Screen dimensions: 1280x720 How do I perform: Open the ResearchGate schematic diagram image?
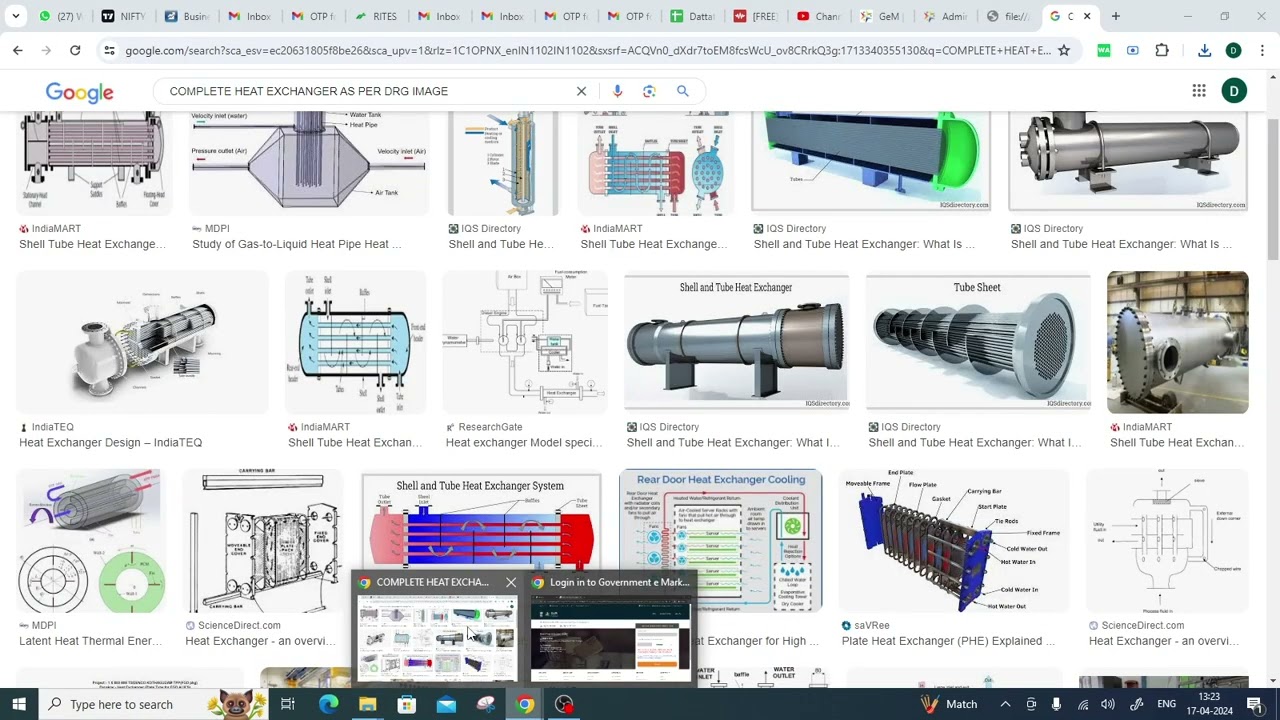(x=525, y=342)
